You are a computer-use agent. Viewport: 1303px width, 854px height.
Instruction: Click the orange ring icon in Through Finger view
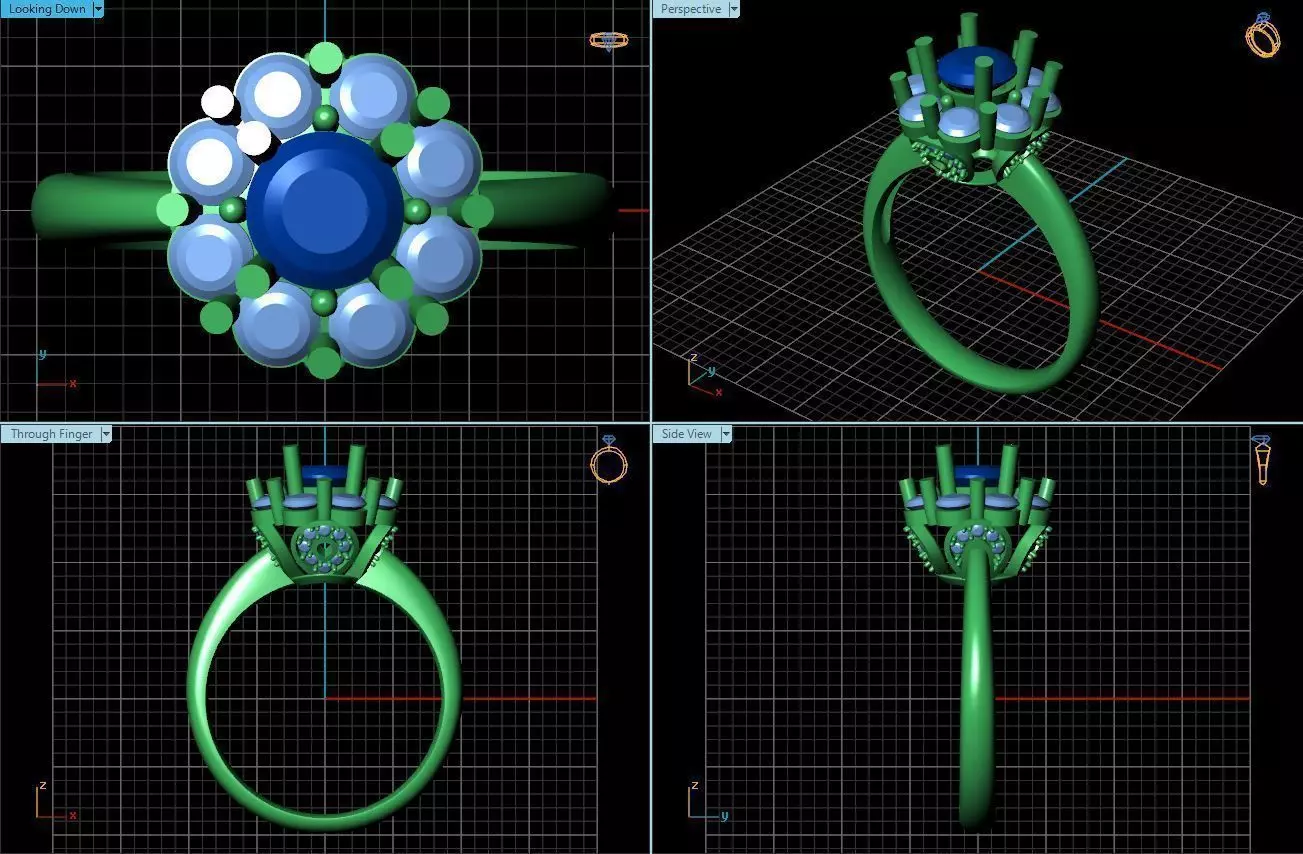pyautogui.click(x=608, y=460)
